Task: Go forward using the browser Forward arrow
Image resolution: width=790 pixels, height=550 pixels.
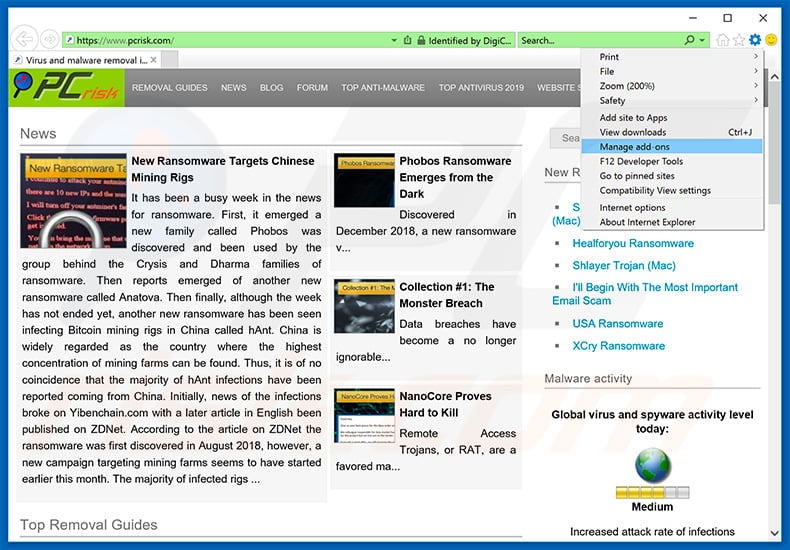Action: click(x=49, y=39)
